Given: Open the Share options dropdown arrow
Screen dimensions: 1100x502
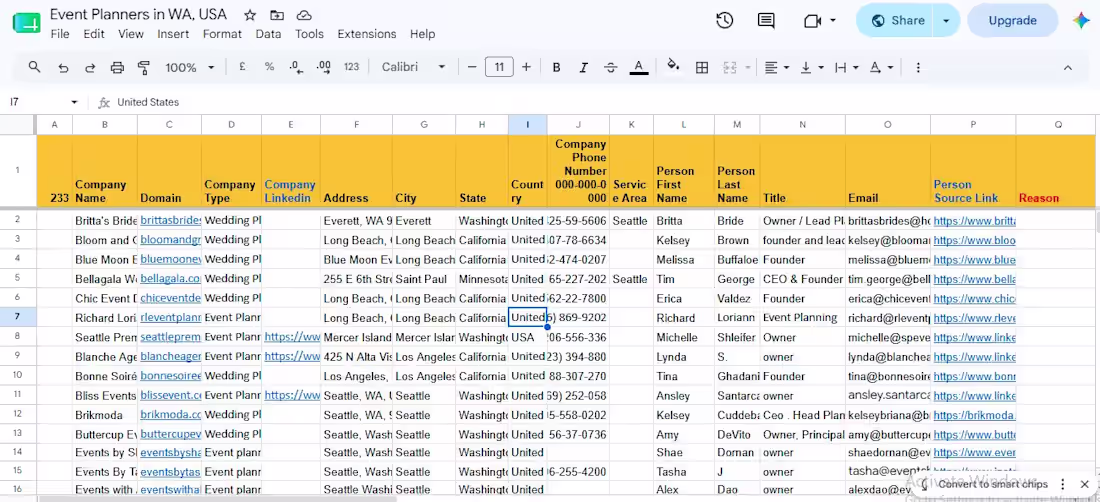Looking at the screenshot, I should (946, 20).
